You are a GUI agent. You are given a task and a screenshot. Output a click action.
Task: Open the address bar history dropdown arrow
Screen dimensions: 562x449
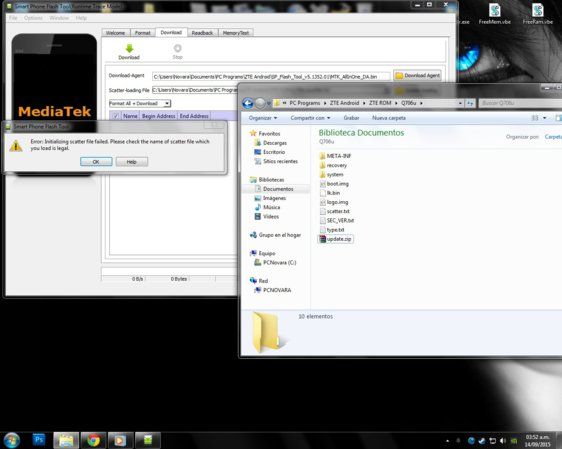pos(460,103)
